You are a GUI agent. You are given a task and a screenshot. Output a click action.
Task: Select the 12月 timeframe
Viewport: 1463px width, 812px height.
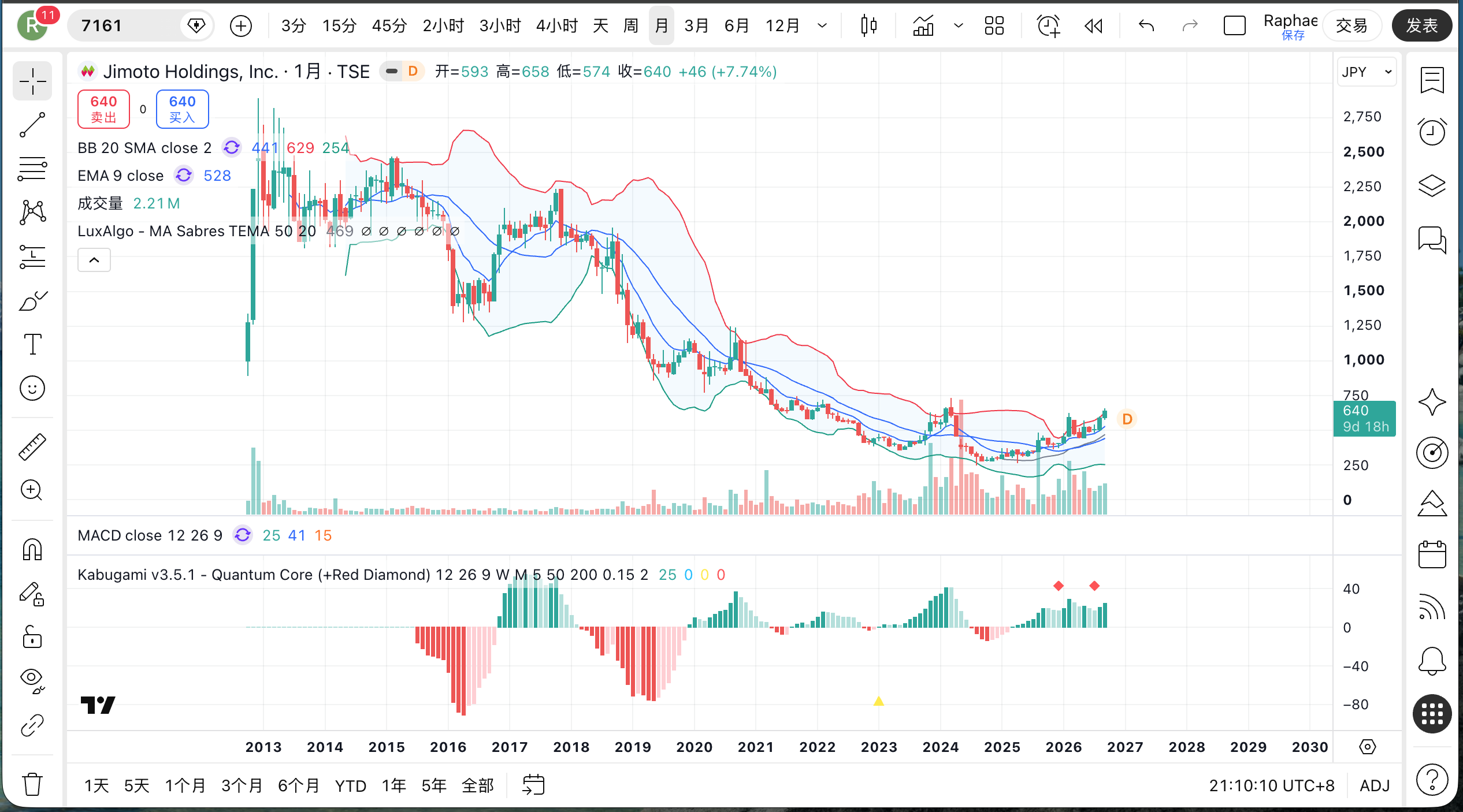pos(783,26)
